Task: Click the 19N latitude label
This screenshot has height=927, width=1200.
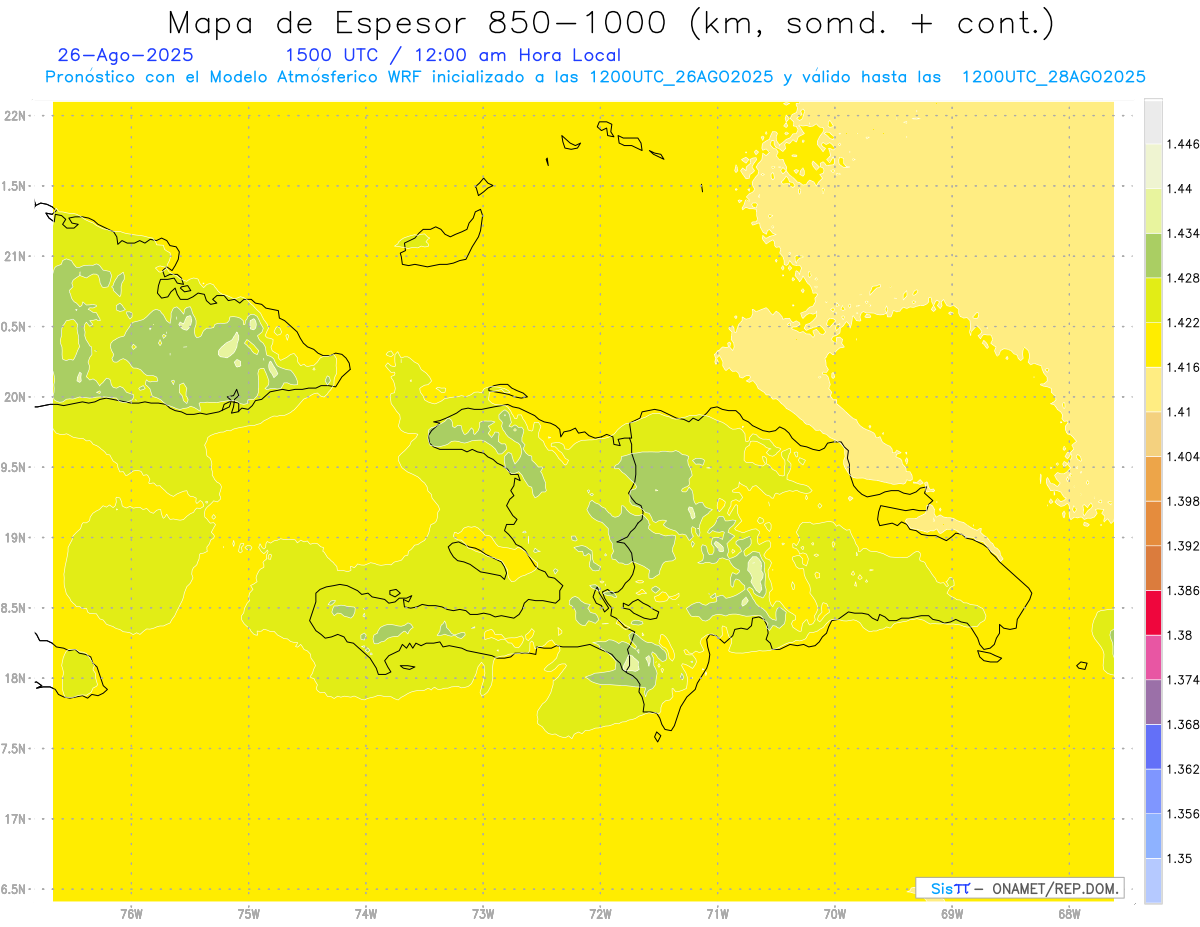Action: [x=14, y=538]
